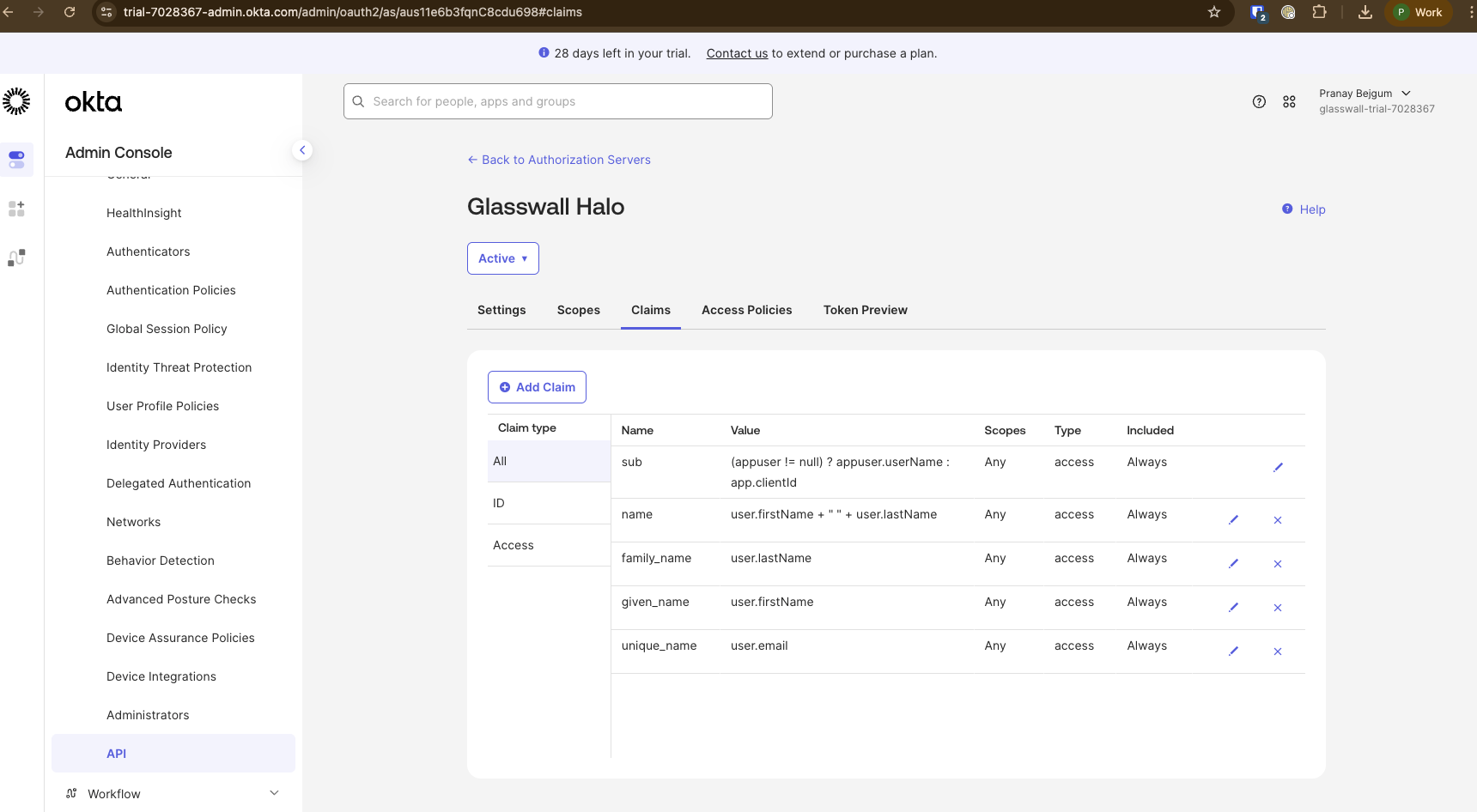
Task: Delete the family_name claim using the X icon
Action: click(1278, 564)
